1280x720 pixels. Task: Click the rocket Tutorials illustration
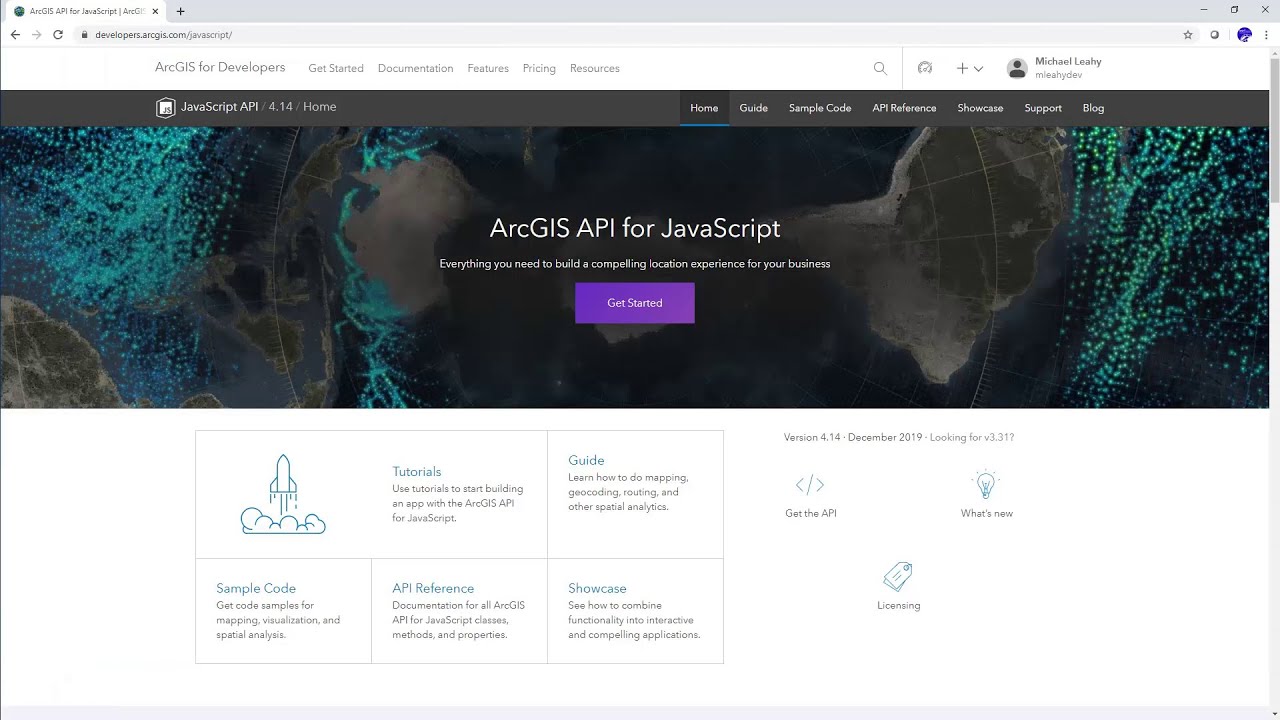click(x=283, y=494)
